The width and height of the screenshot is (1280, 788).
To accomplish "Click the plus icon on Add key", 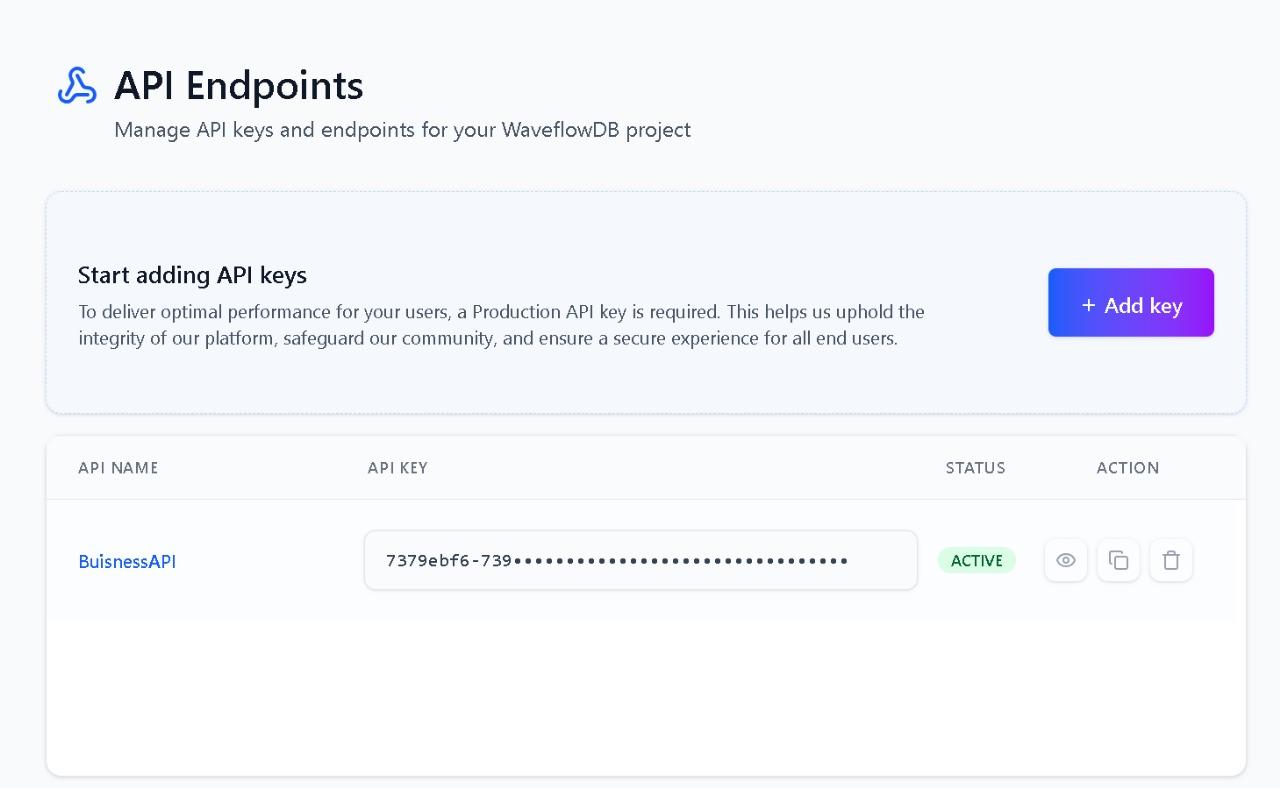I will [x=1088, y=306].
